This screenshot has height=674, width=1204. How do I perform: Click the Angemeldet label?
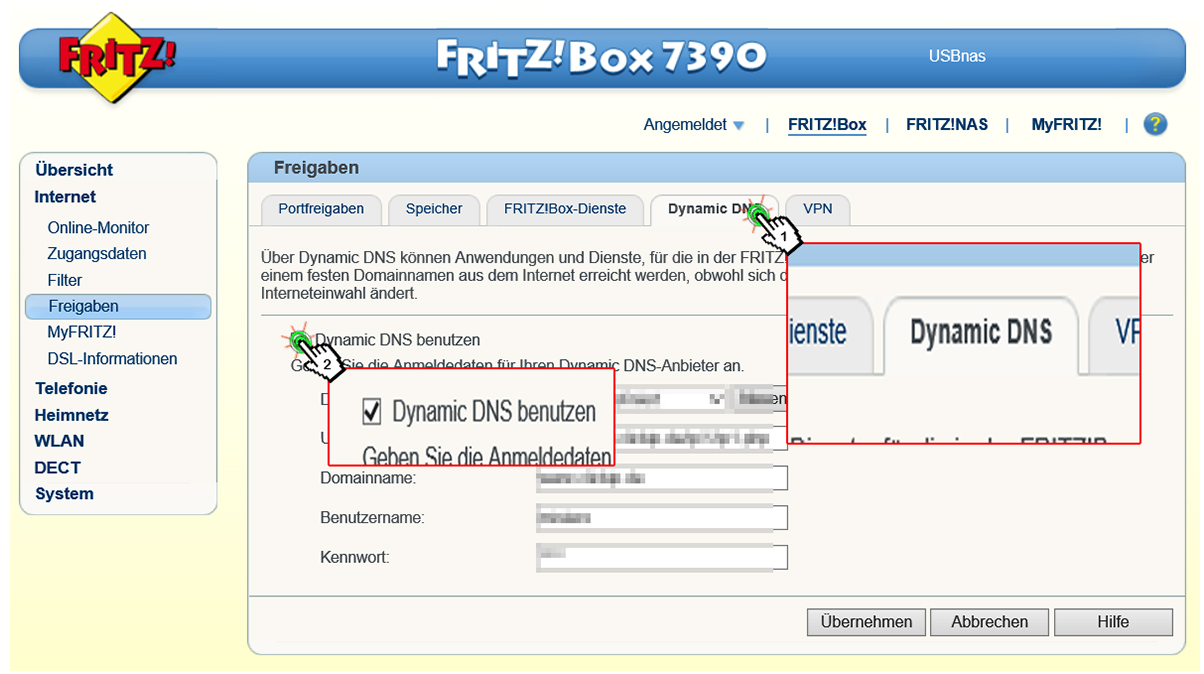coord(685,125)
